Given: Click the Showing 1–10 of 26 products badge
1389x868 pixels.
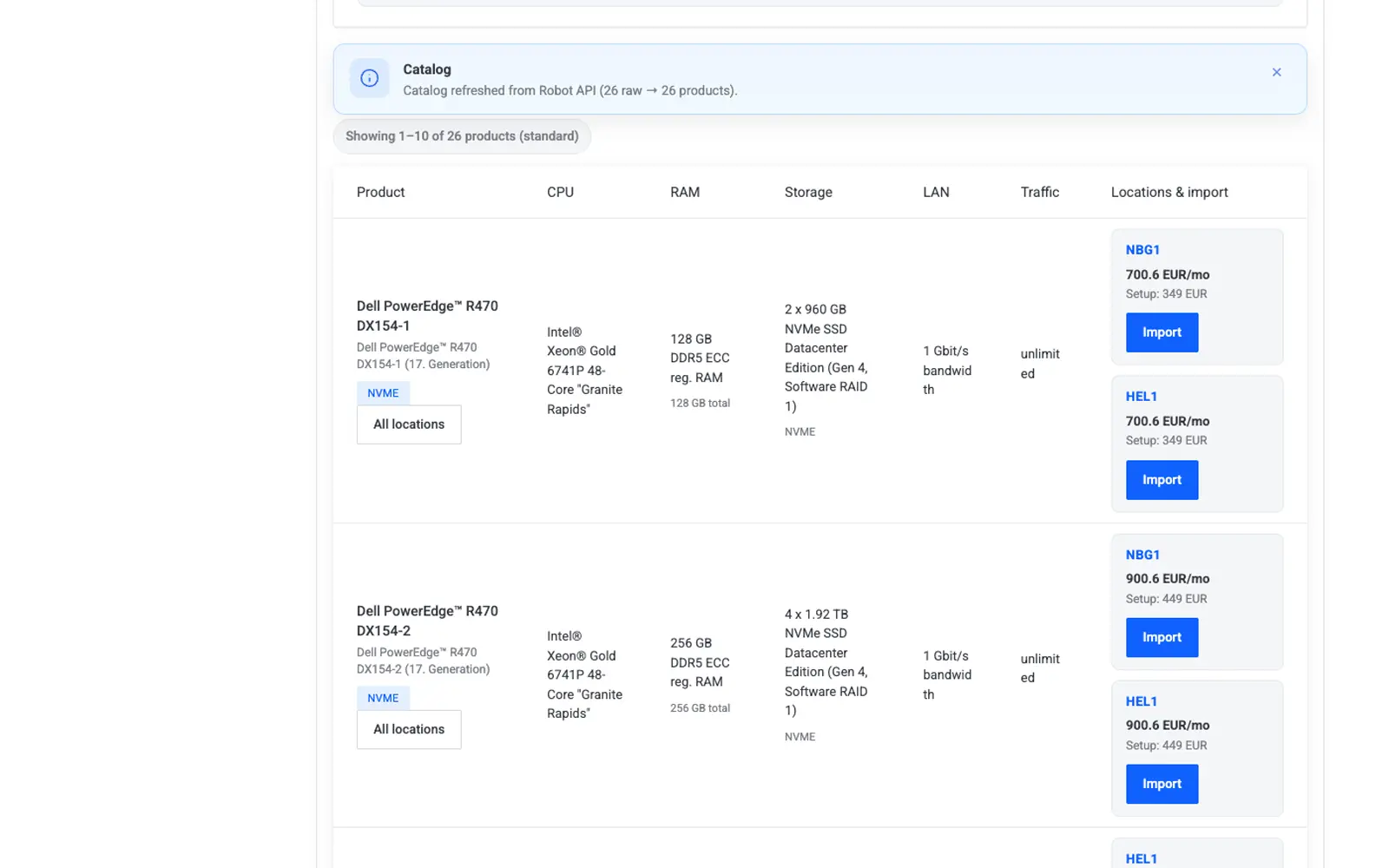Looking at the screenshot, I should coord(462,136).
